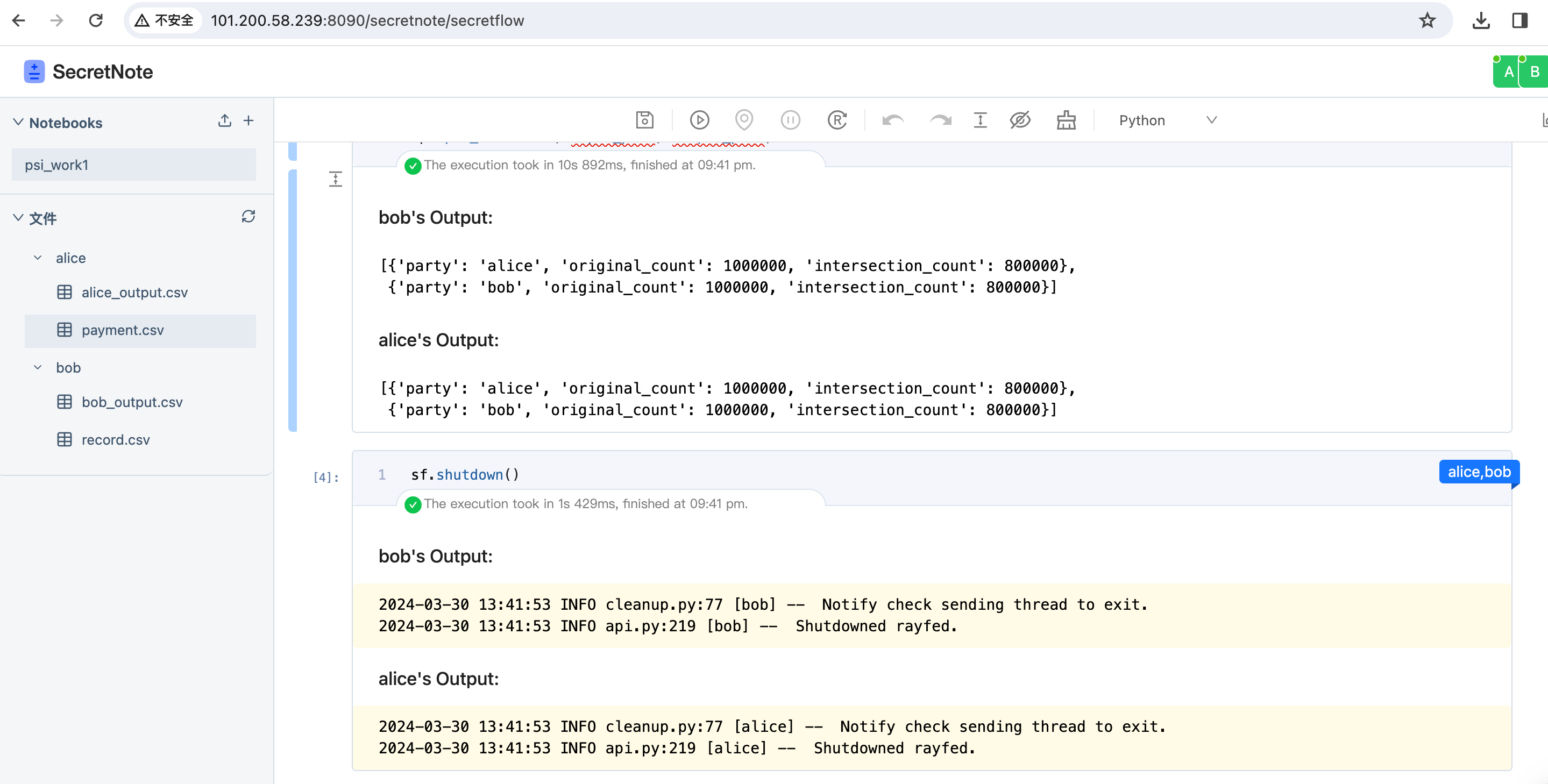Restart the kernel using the R icon
This screenshot has height=784, width=1548.
pos(836,120)
